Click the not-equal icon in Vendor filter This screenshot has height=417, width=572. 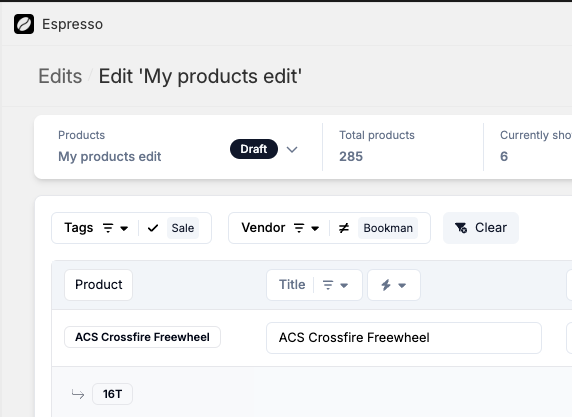point(344,228)
